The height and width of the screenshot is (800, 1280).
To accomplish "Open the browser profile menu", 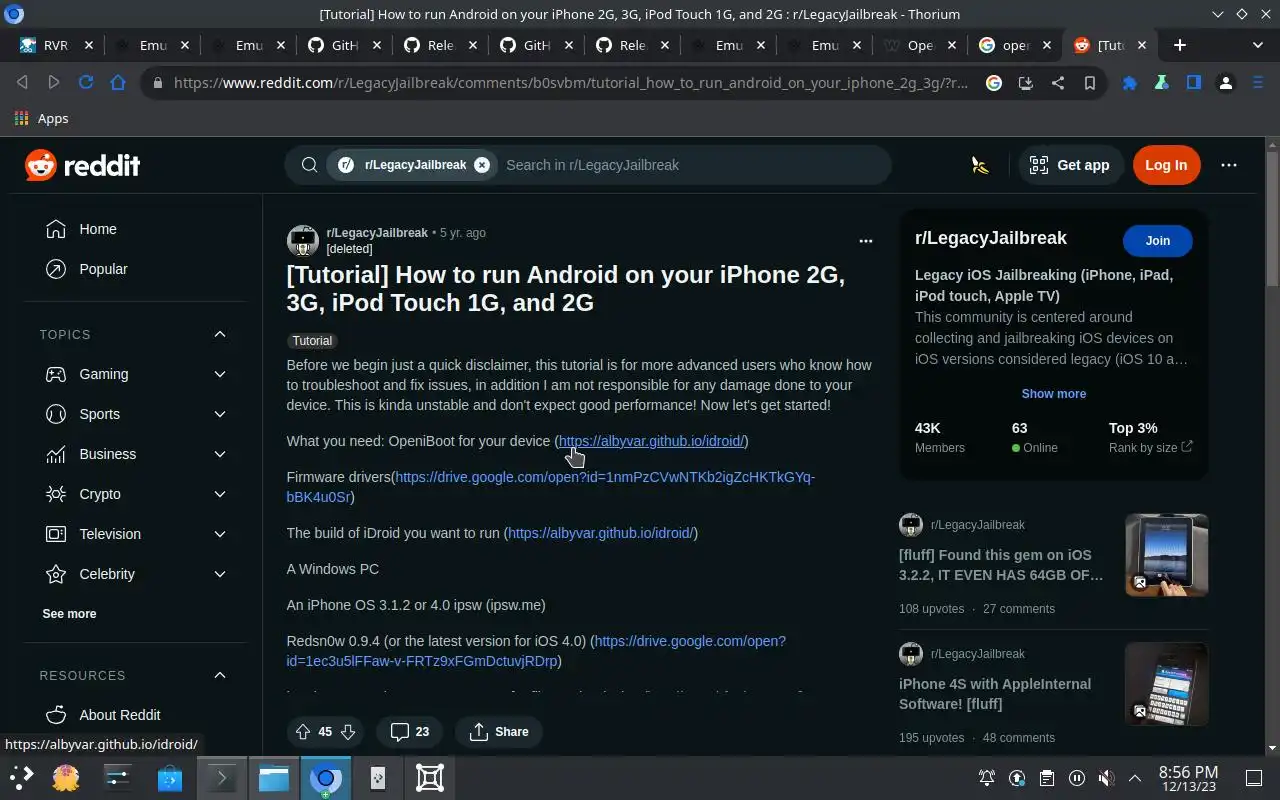I will (x=1226, y=83).
